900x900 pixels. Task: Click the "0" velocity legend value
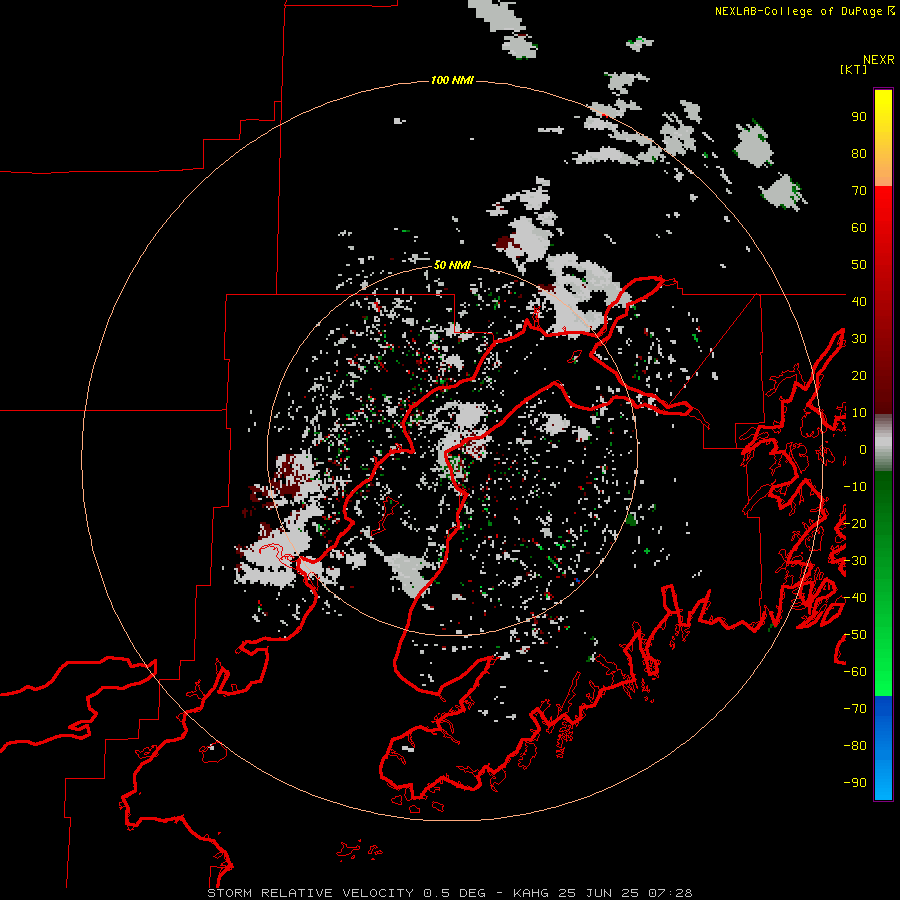[x=863, y=450]
